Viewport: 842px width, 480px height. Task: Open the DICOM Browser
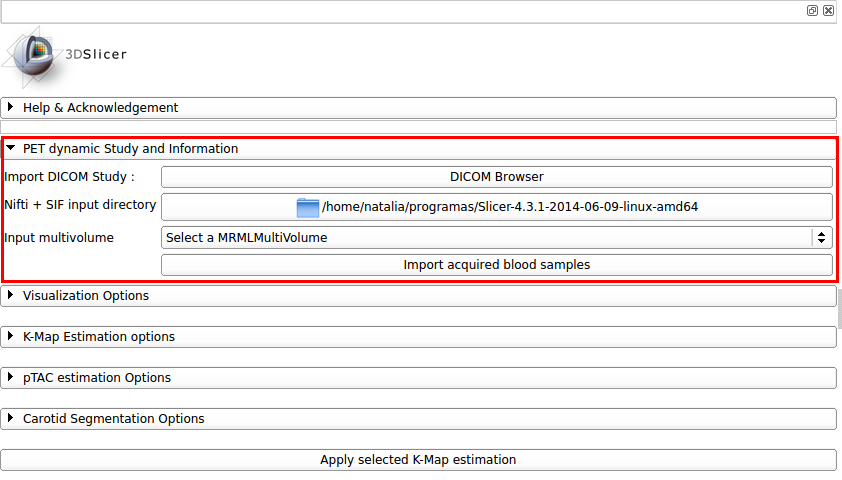[496, 177]
